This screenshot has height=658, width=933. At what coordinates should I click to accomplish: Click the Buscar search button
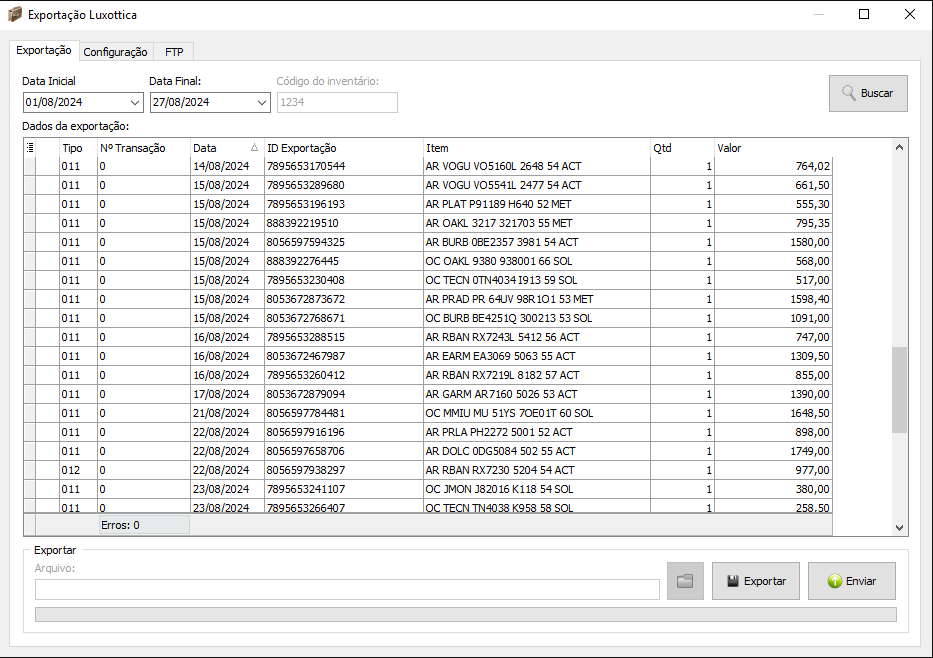pyautogui.click(x=868, y=93)
